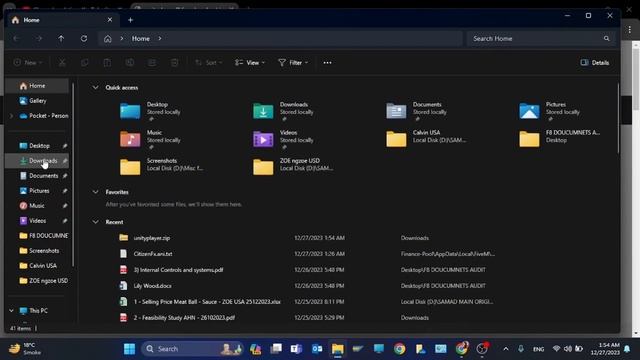Click the Search Home input field

(541, 38)
